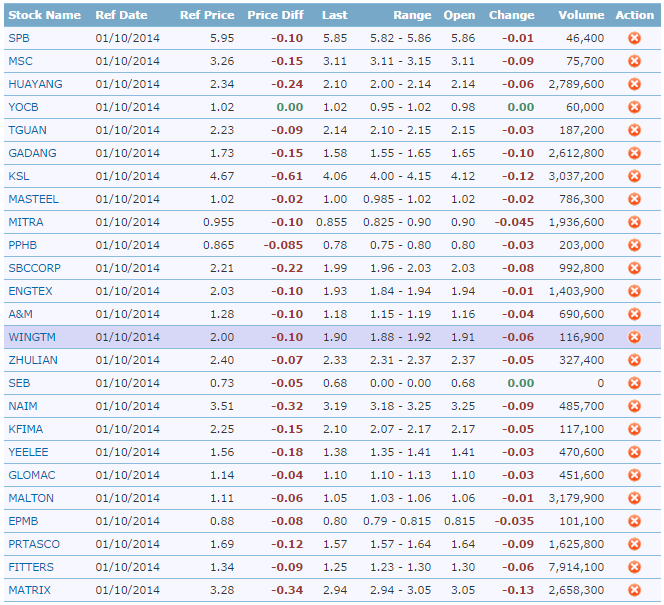Sort table by Price Diff header
This screenshot has height=605, width=664.
[275, 15]
